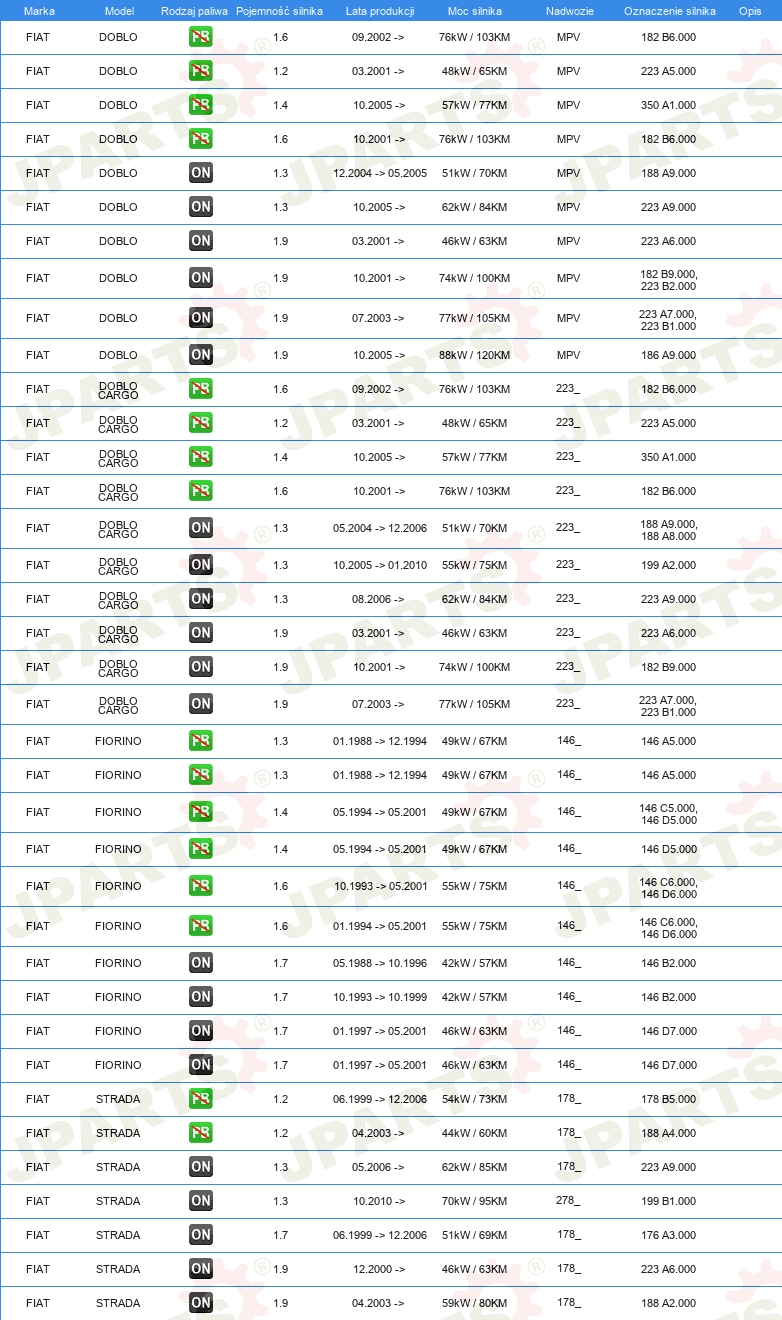Select engine codes 146 C5.000, 146 D5.000

[669, 814]
